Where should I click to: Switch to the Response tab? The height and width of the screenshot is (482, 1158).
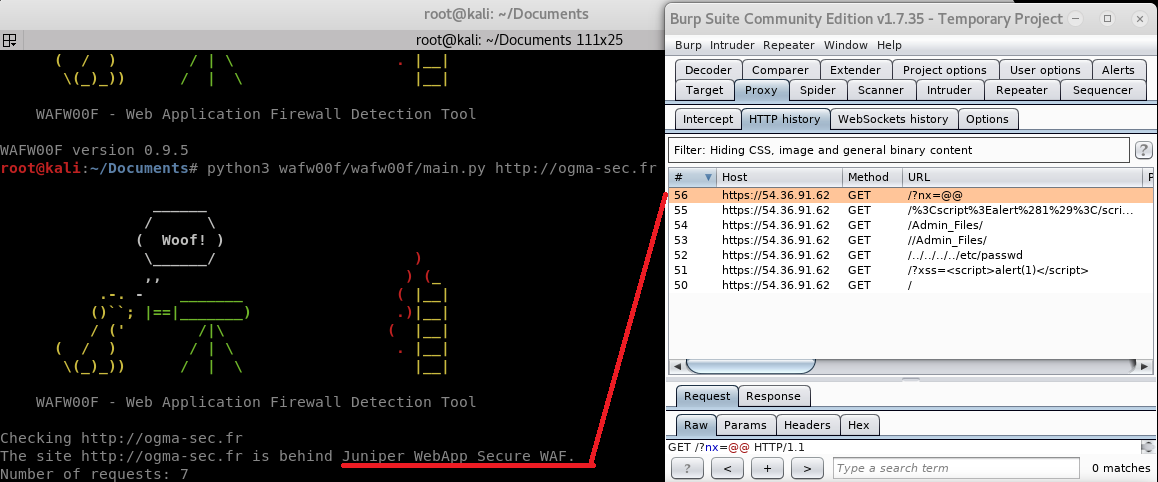coord(773,396)
